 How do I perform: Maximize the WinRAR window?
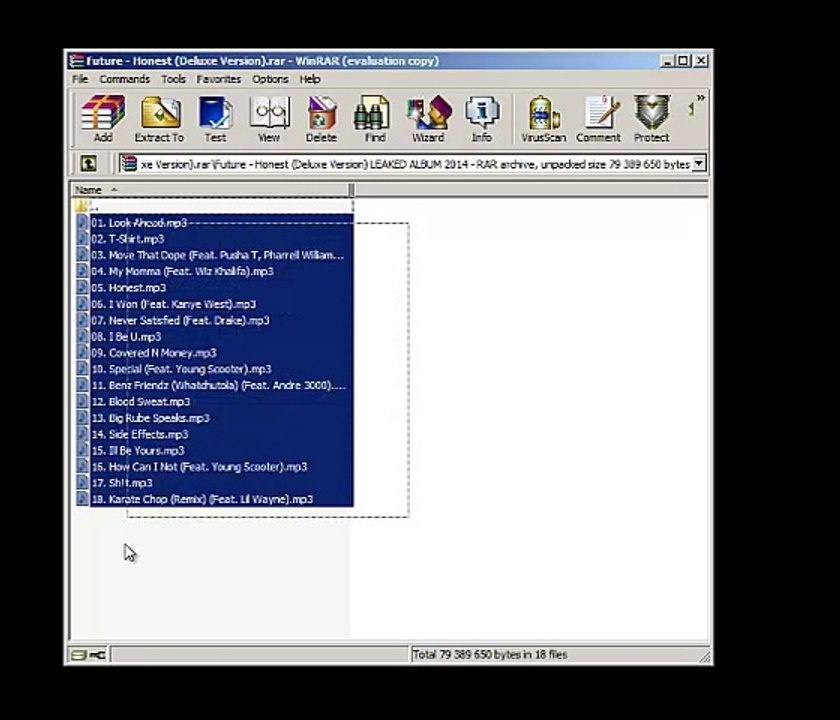pyautogui.click(x=683, y=61)
